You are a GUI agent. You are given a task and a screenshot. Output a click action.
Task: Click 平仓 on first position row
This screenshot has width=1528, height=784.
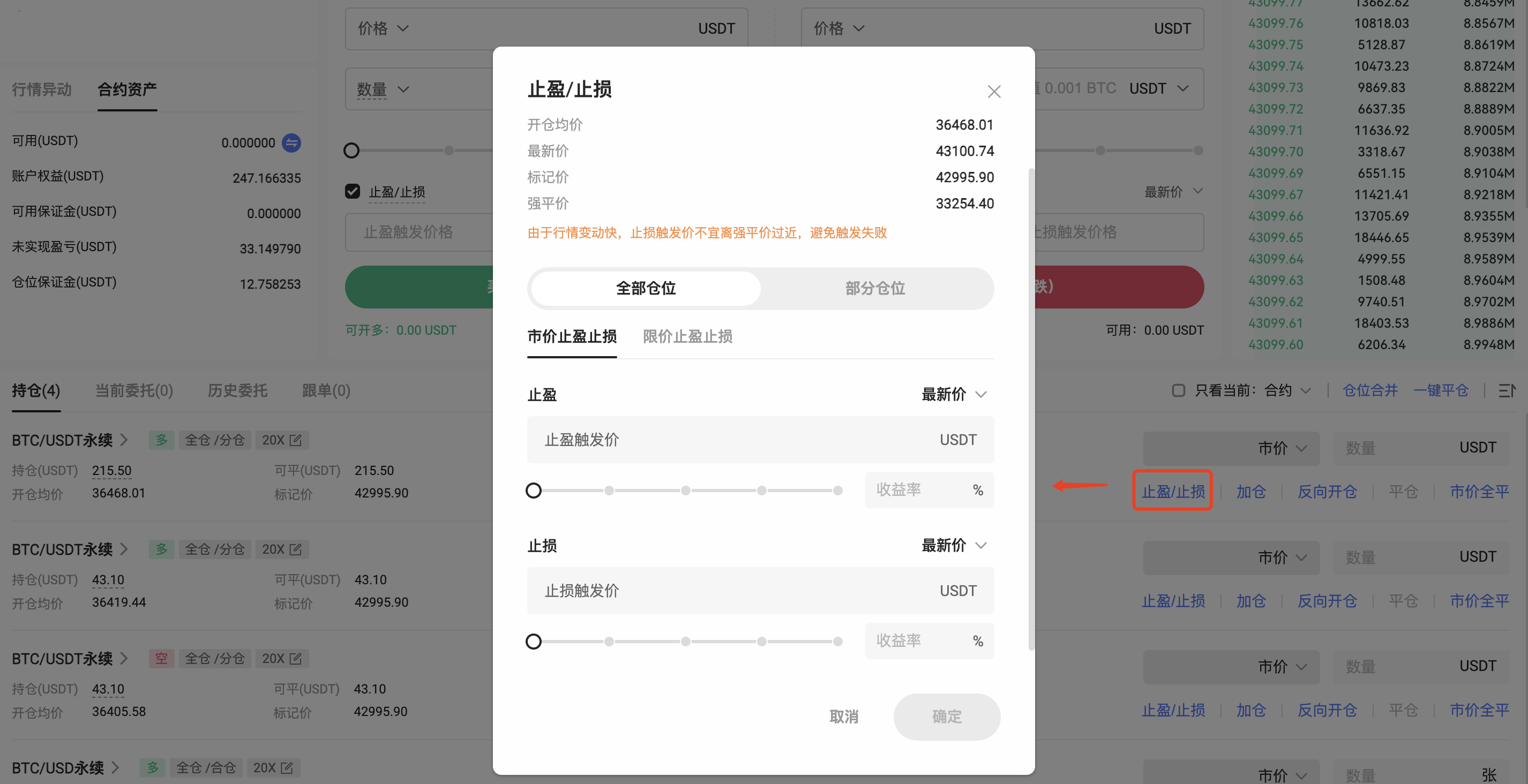point(1403,491)
